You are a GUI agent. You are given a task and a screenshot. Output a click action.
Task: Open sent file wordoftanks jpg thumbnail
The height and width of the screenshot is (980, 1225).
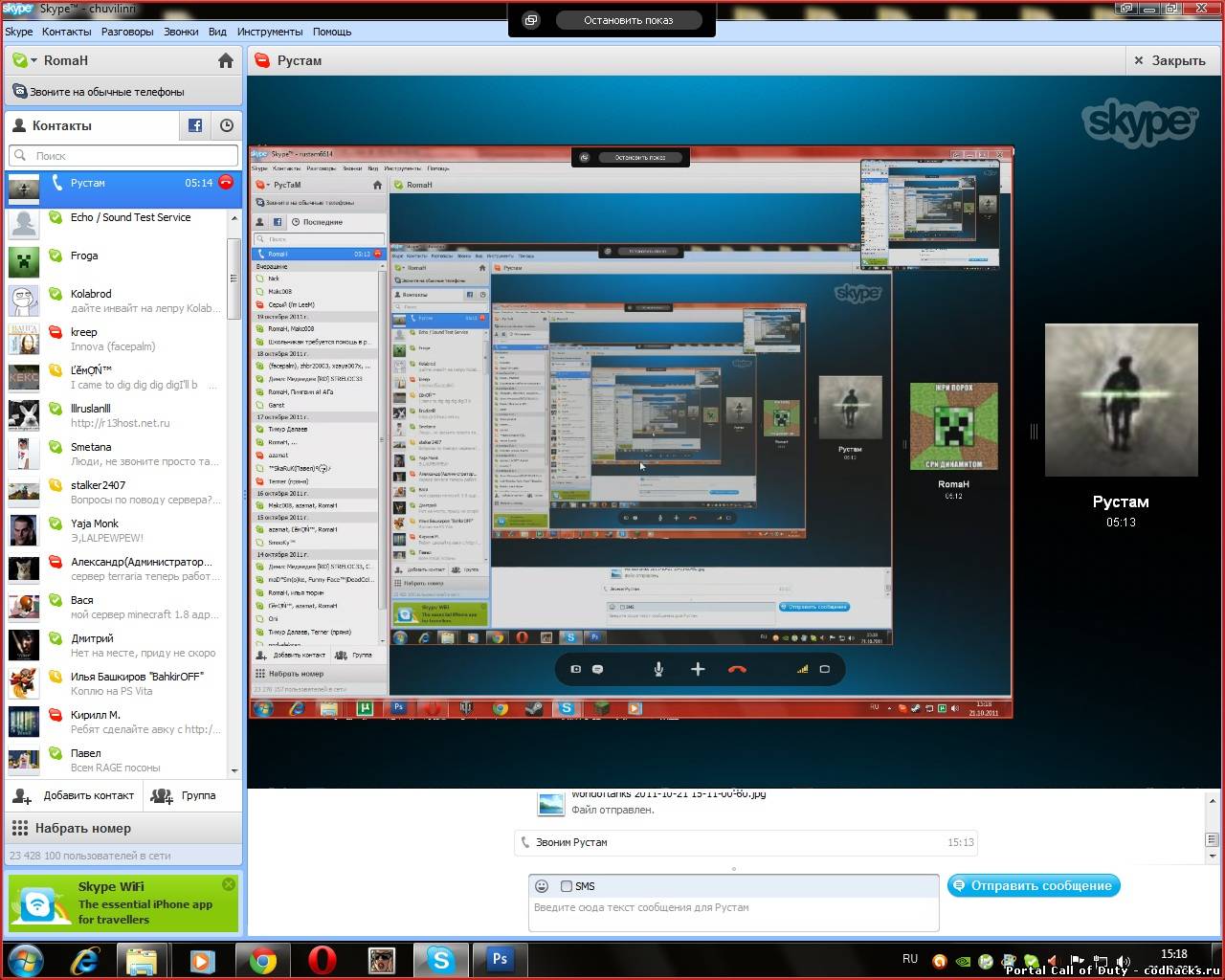pyautogui.click(x=551, y=803)
